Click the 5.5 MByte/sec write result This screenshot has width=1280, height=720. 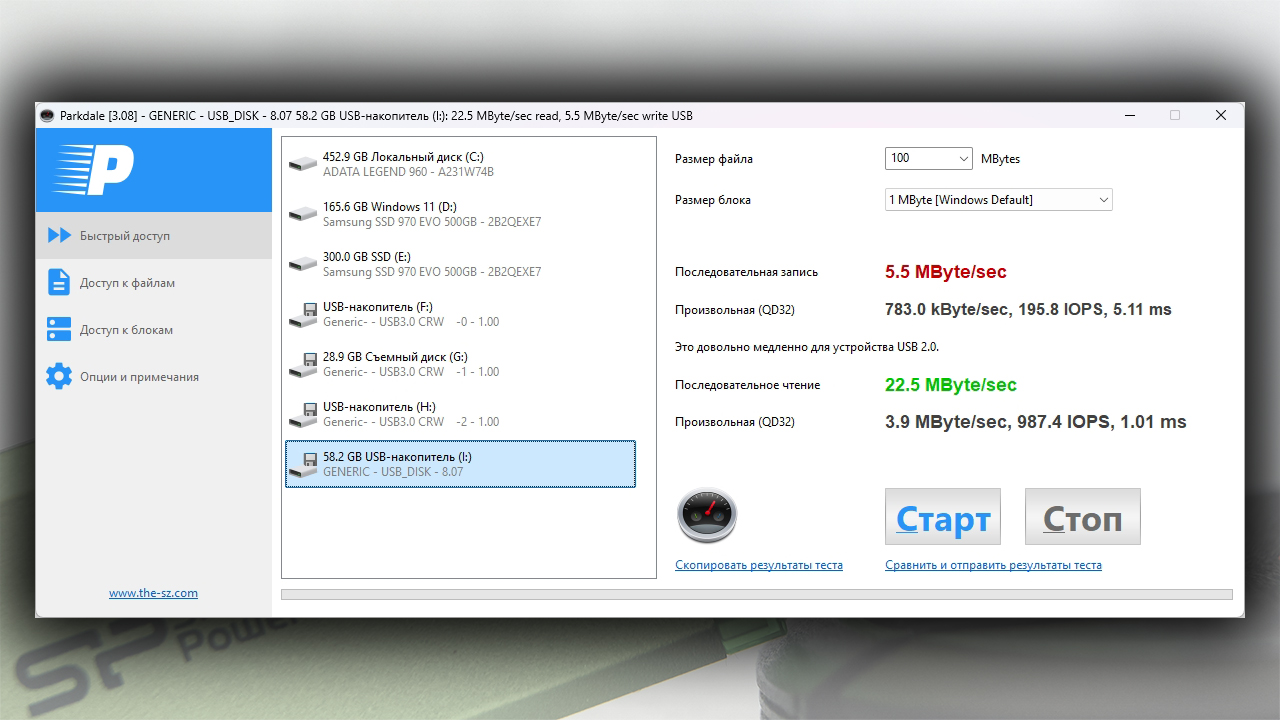(946, 272)
